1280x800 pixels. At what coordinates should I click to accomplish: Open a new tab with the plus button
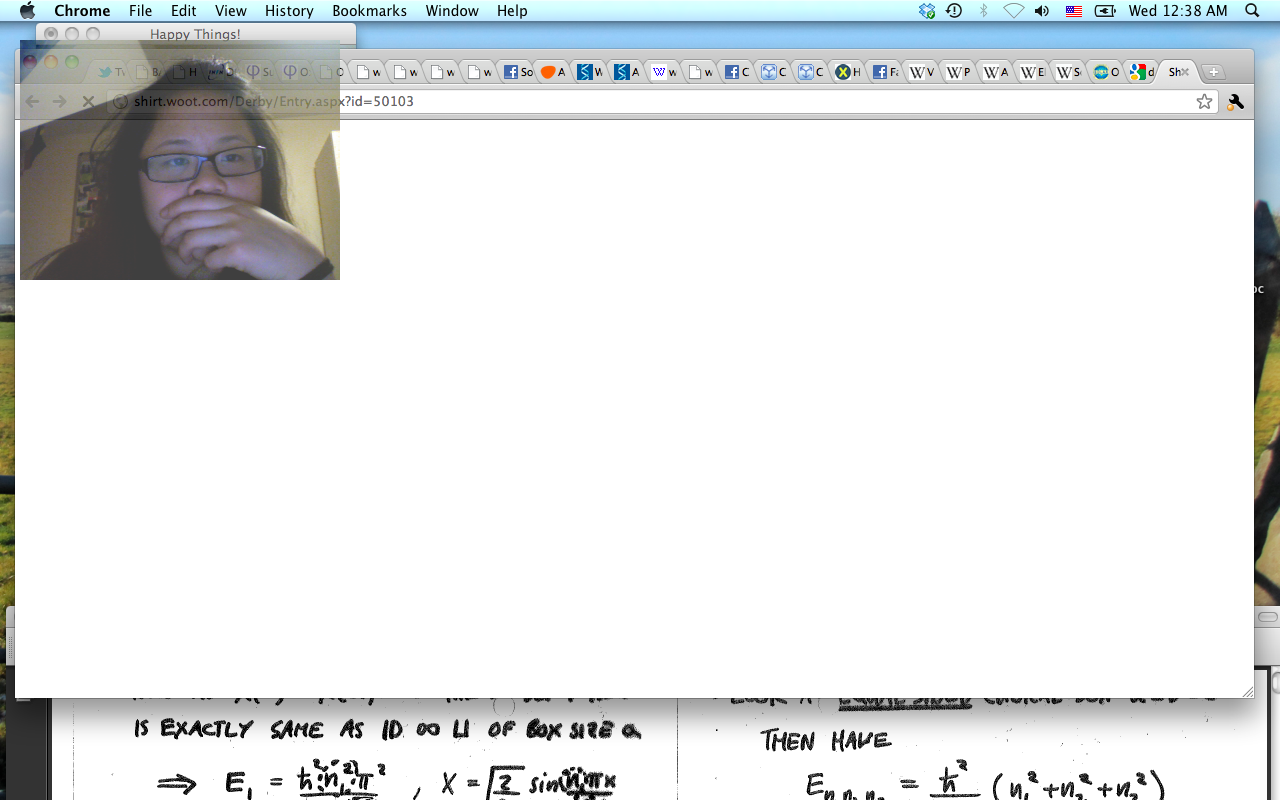pyautogui.click(x=1212, y=72)
